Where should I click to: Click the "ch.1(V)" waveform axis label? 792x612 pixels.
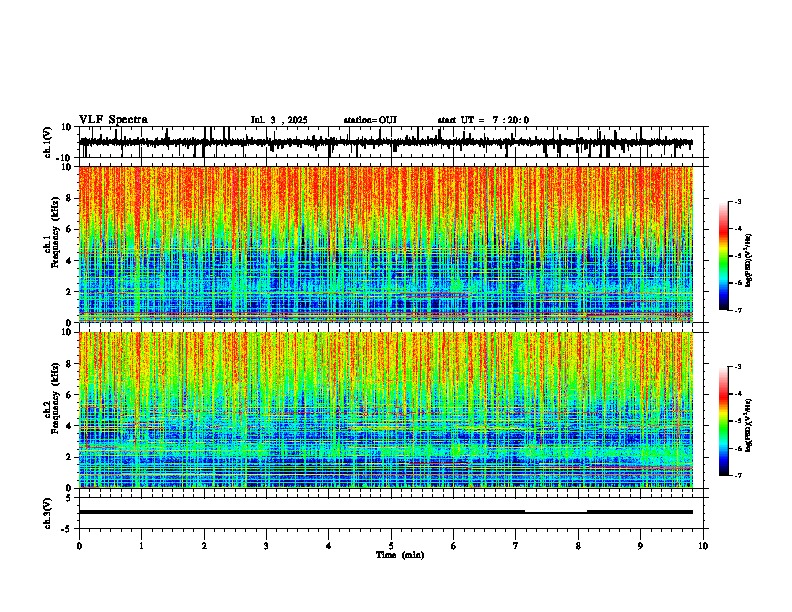point(48,142)
